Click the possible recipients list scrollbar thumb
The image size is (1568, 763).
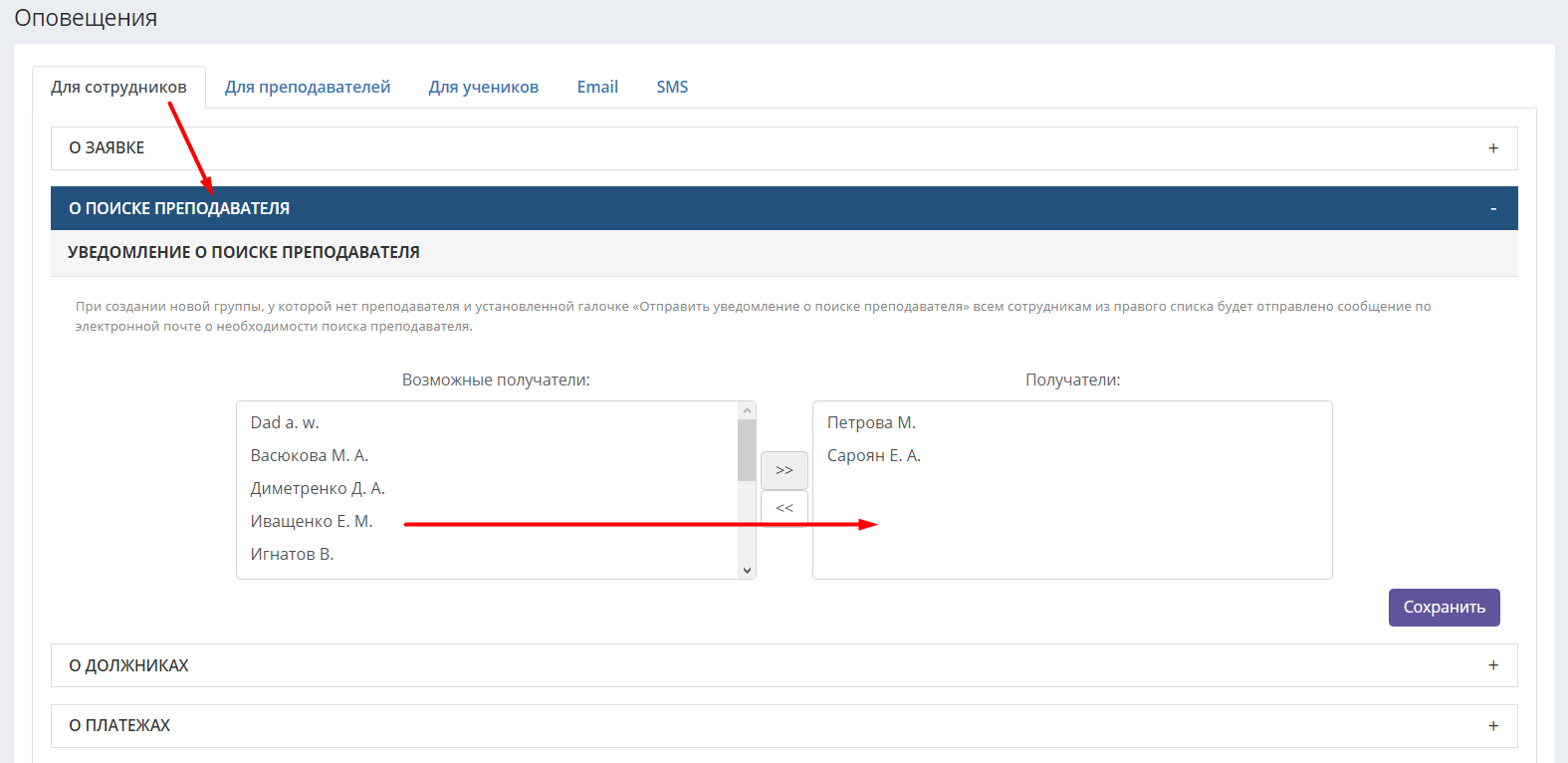click(x=747, y=450)
